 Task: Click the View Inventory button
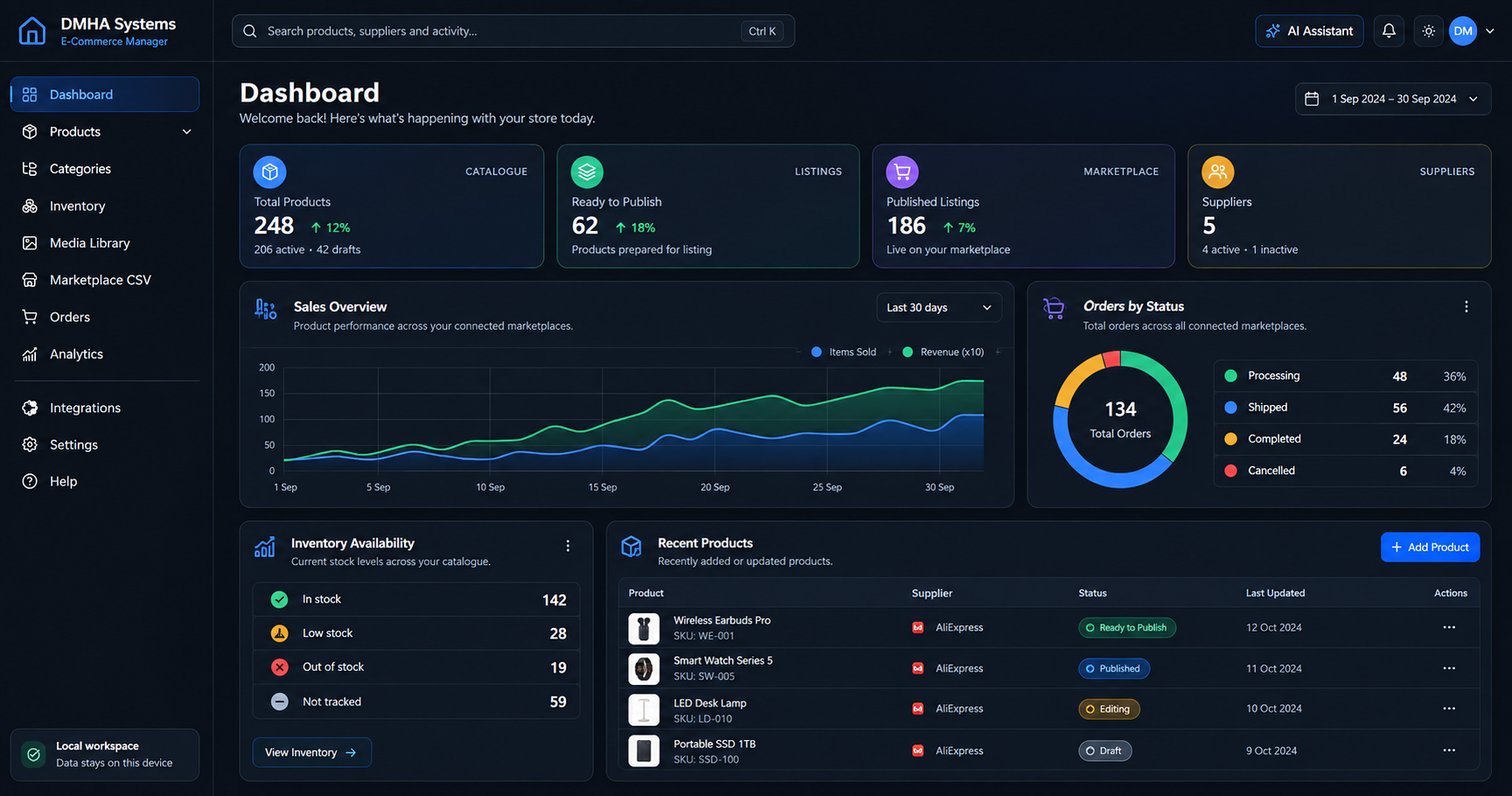click(312, 752)
